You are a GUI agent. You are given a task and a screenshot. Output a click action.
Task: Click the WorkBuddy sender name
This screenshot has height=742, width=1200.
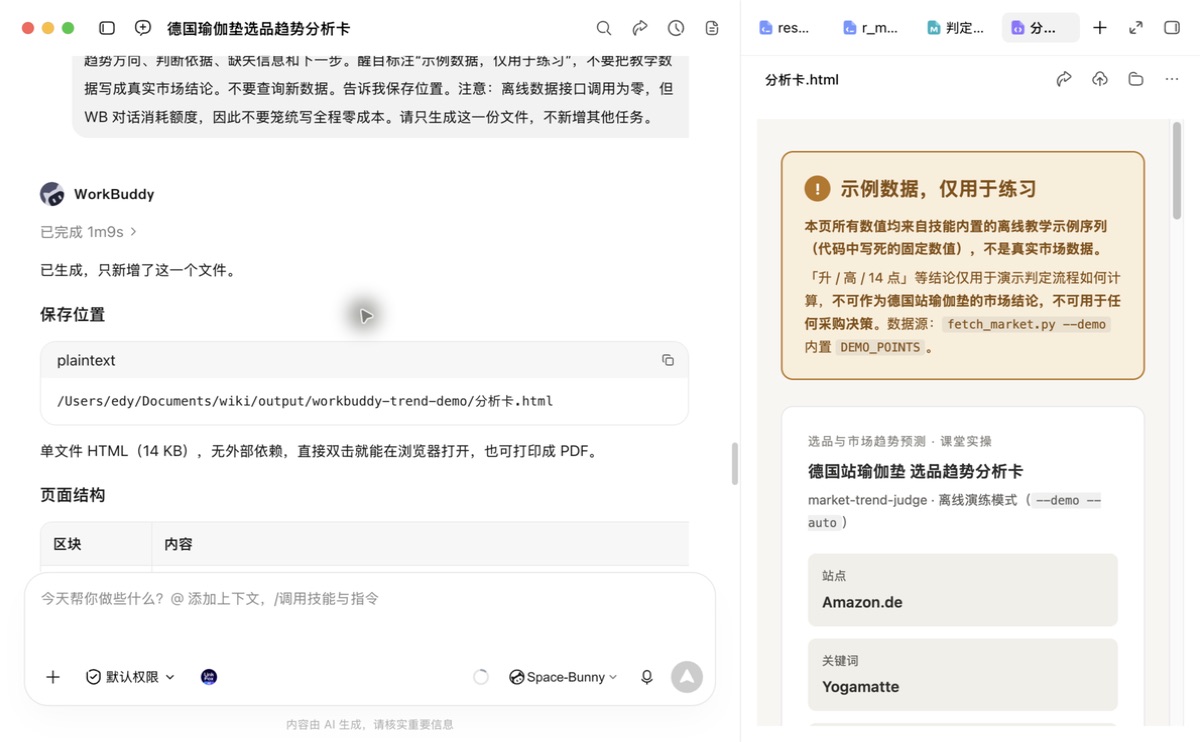coord(114,194)
